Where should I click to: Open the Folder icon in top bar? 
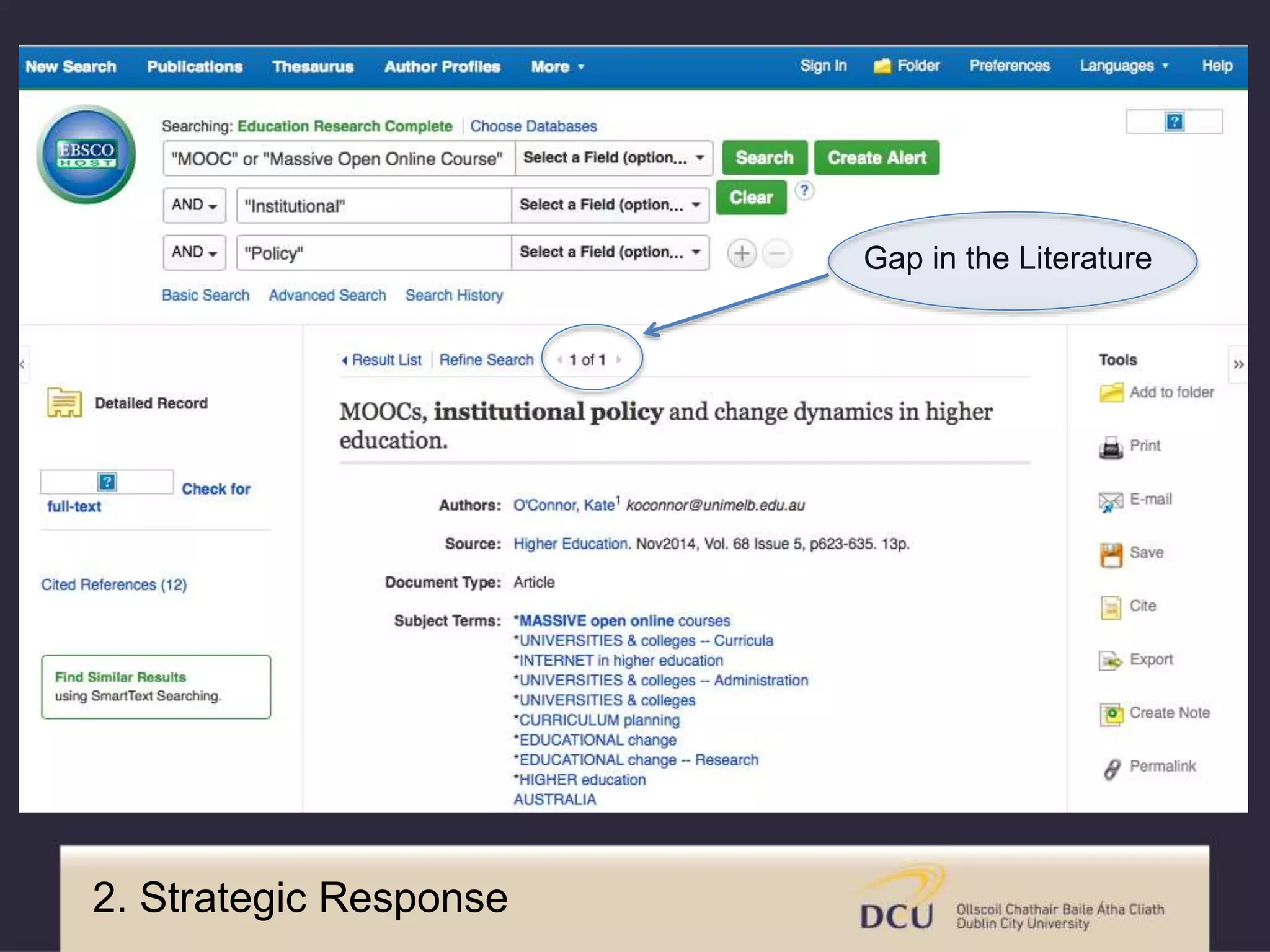882,66
